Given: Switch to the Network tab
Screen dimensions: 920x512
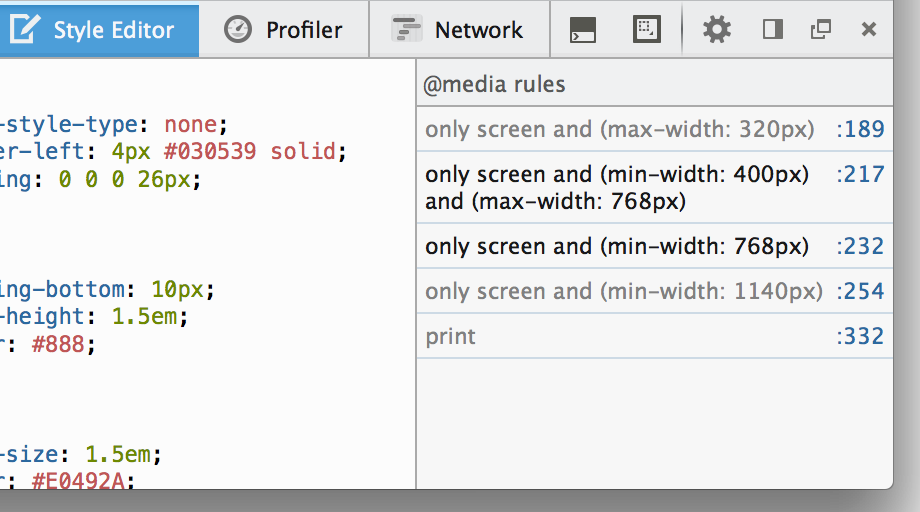Looking at the screenshot, I should [458, 30].
